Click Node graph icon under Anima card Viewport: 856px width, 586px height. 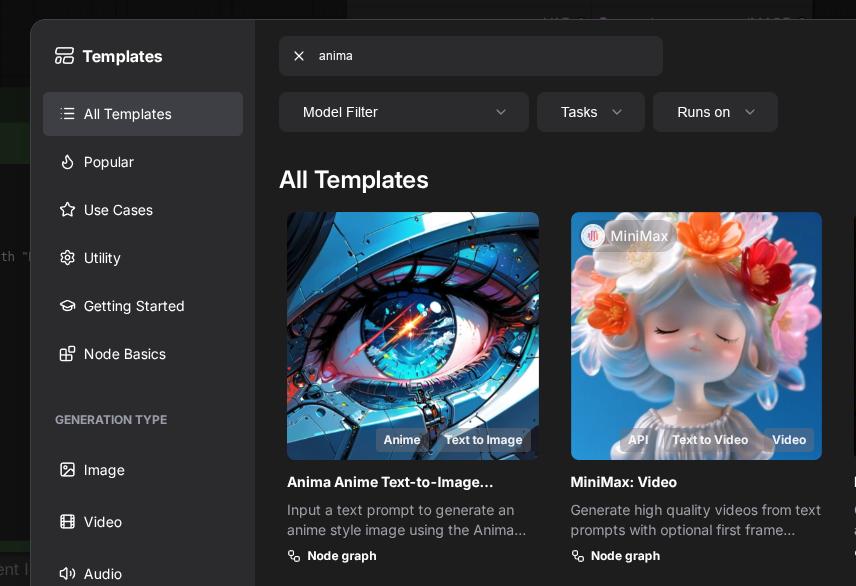[x=294, y=556]
